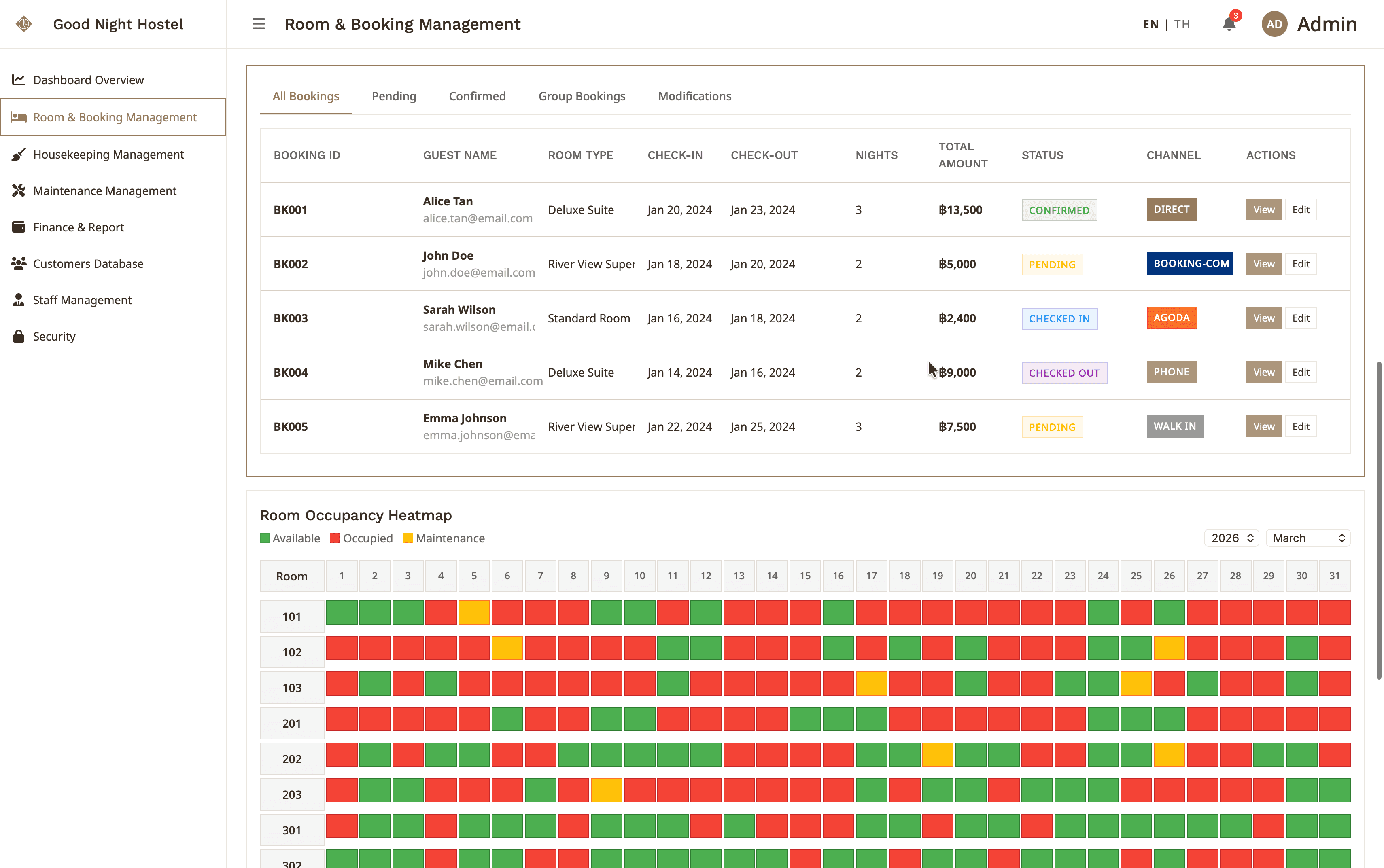Switch language to EN
Image resolution: width=1384 pixels, height=868 pixels.
pyautogui.click(x=1150, y=24)
